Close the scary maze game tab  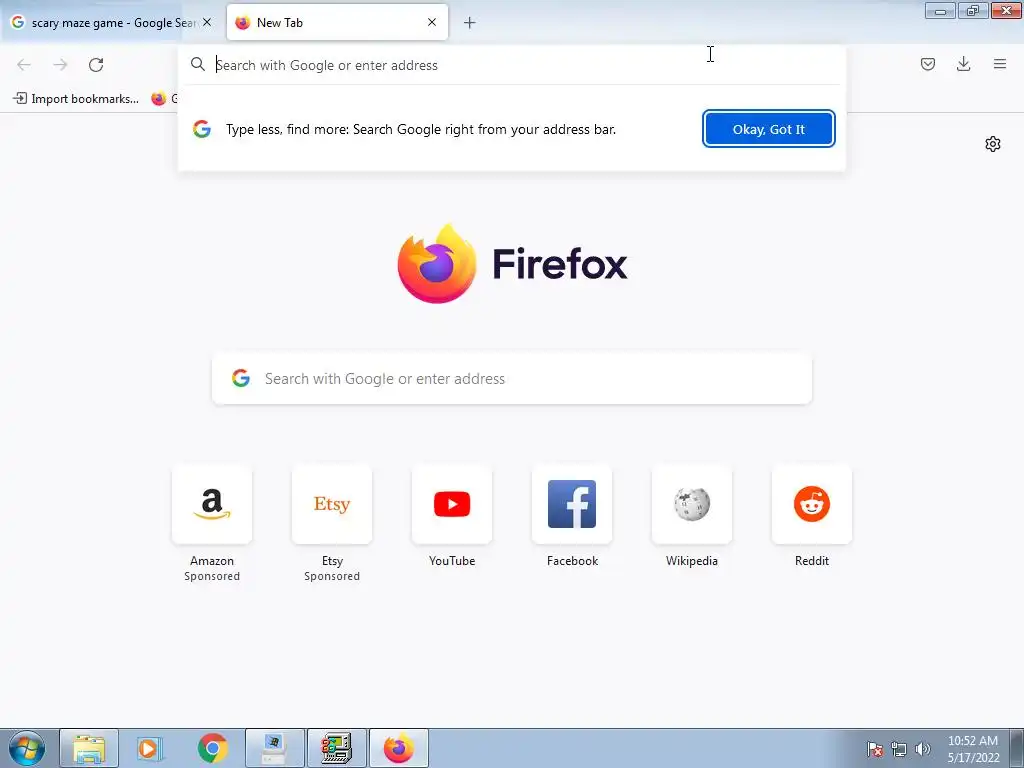click(x=207, y=22)
